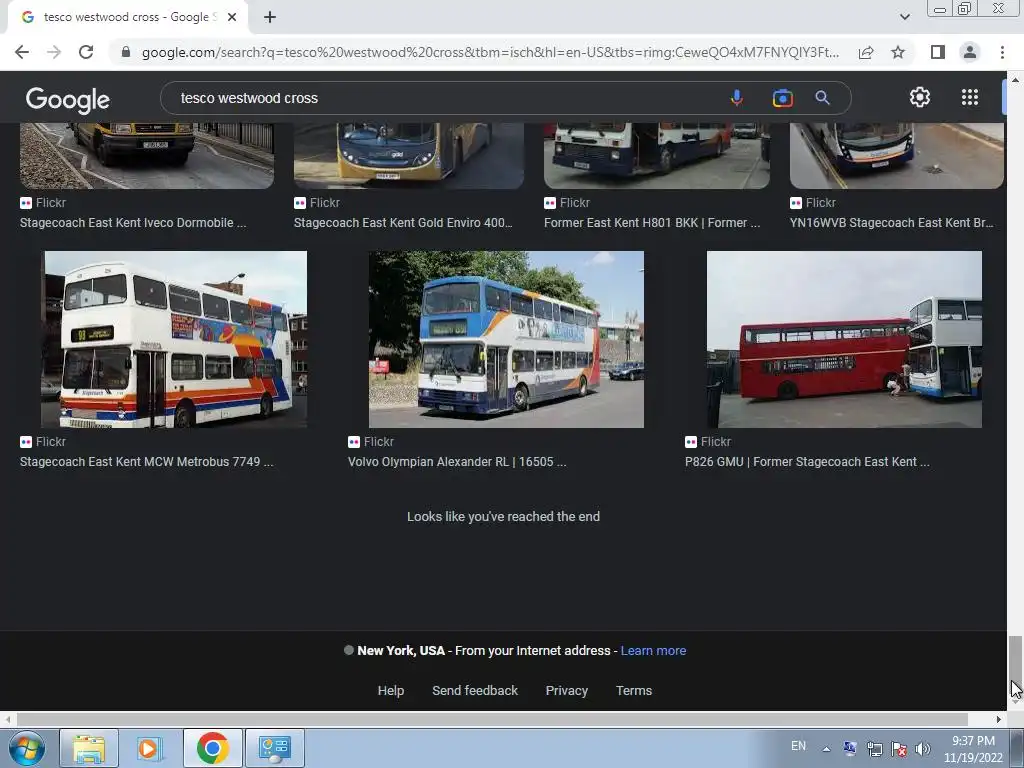
Task: Open the YN16WVB bus thumbnail
Action: pos(897,155)
